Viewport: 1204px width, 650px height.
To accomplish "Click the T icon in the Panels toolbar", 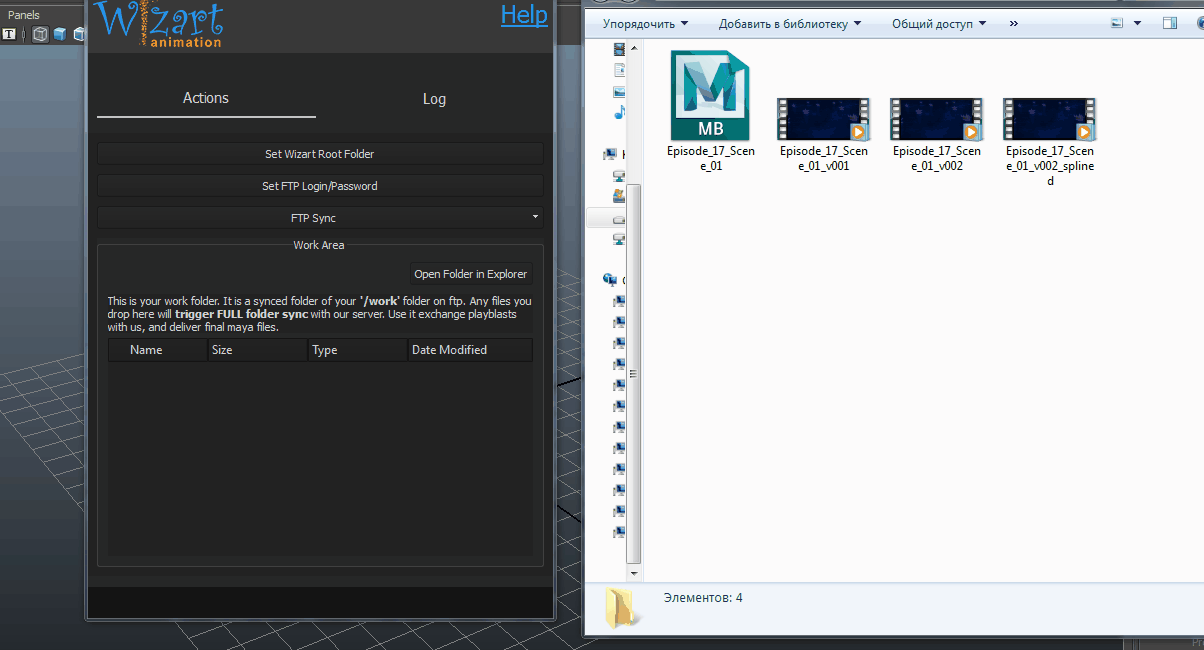I will pyautogui.click(x=9, y=34).
